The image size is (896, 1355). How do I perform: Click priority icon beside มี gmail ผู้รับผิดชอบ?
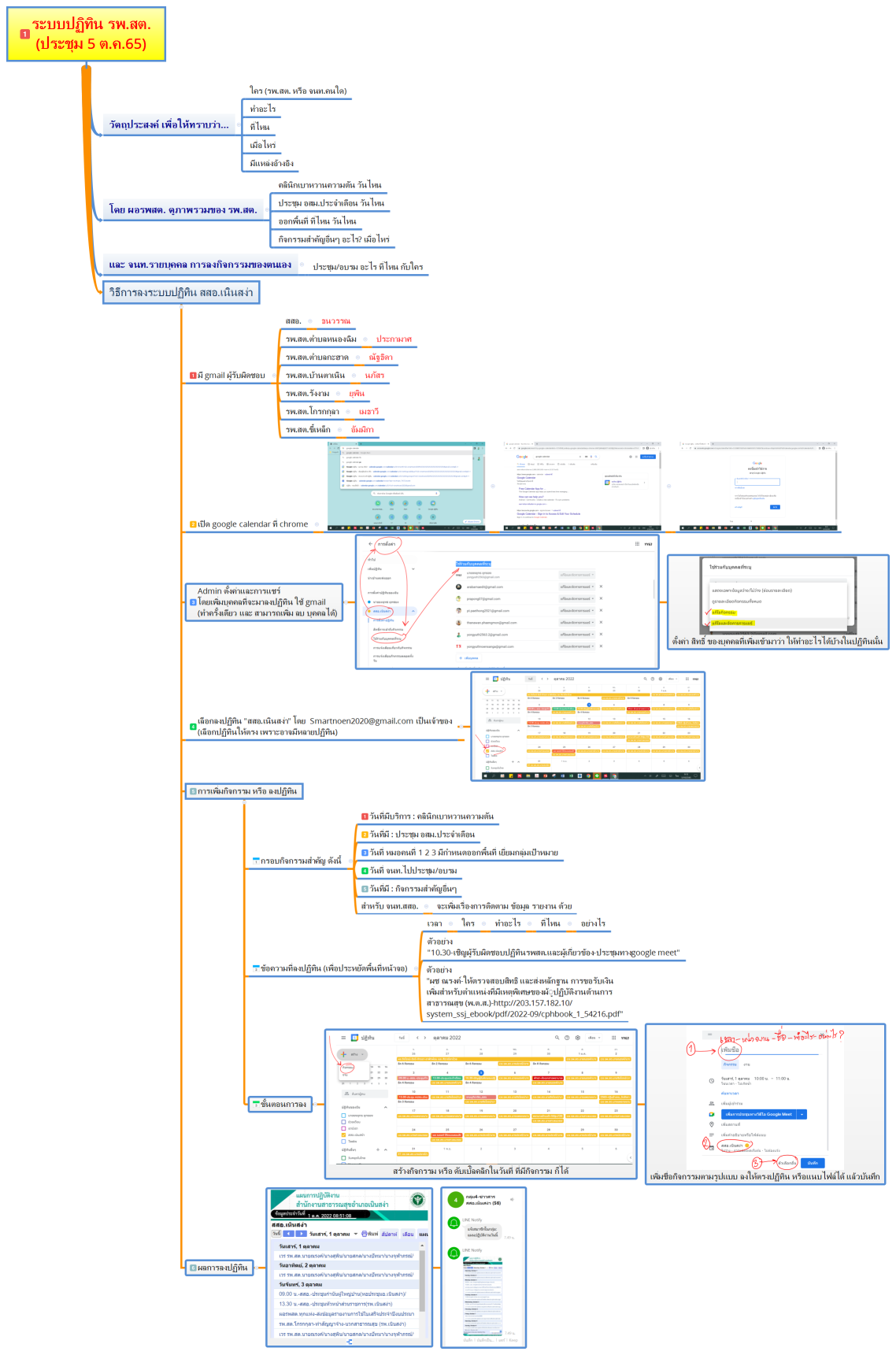[x=193, y=376]
